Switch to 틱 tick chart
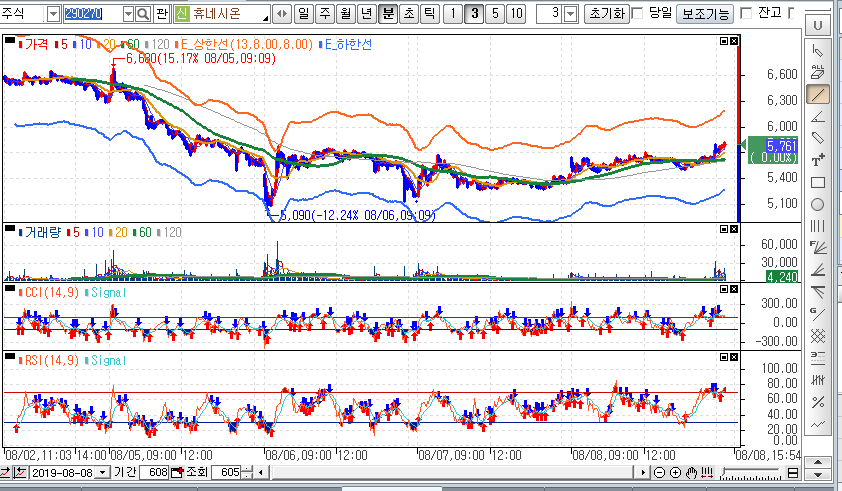 pyautogui.click(x=430, y=14)
